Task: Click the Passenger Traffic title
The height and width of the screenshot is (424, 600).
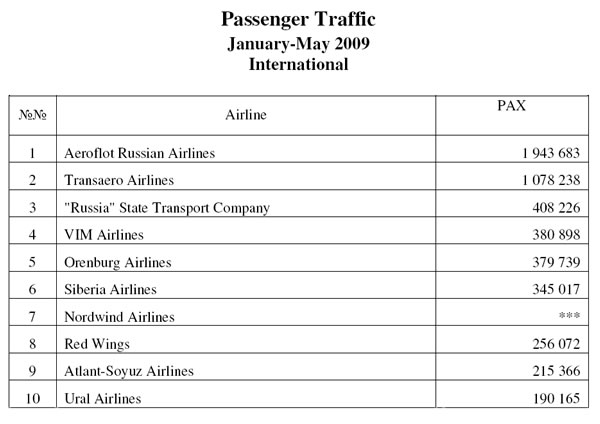Action: (x=298, y=20)
